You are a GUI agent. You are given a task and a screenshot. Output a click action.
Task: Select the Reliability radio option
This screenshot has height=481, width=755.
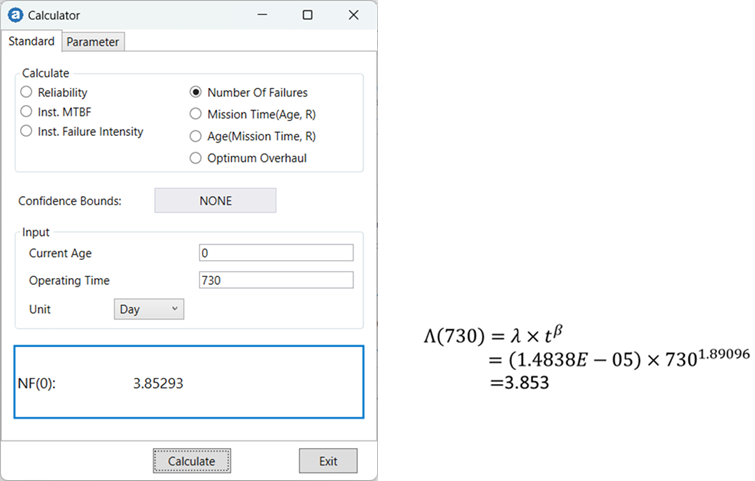pyautogui.click(x=27, y=93)
